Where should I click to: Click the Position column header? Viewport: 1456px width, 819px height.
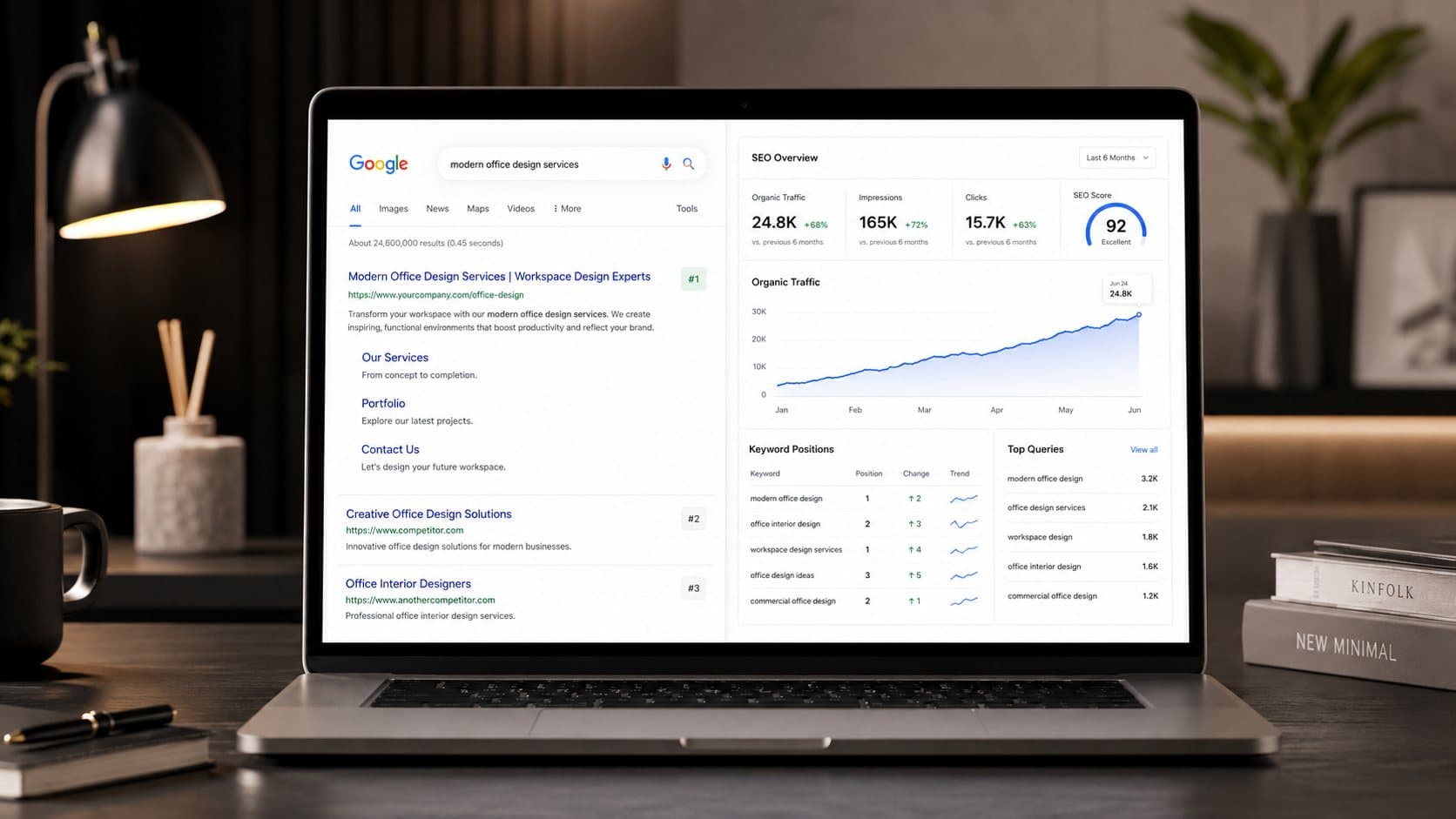pos(868,474)
